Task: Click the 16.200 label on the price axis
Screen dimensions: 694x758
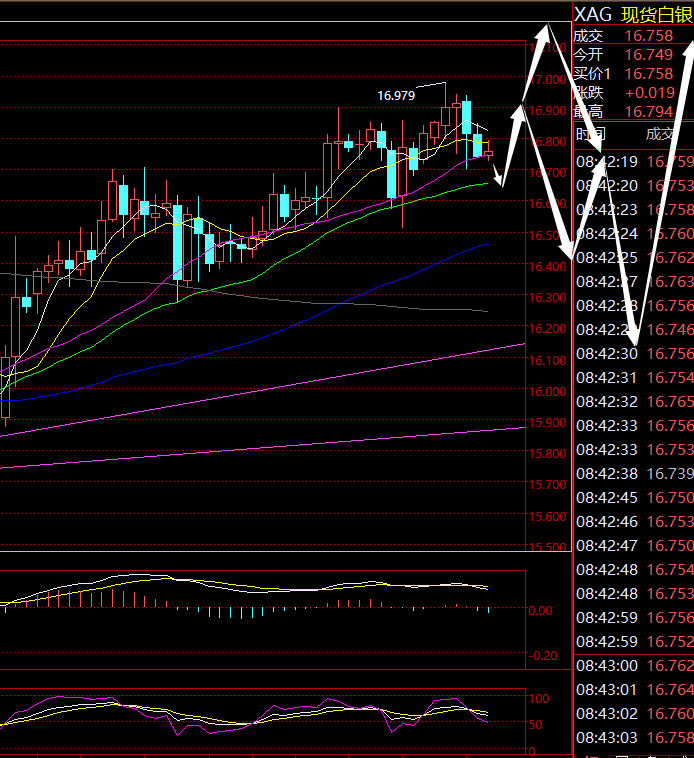Action: tap(548, 329)
